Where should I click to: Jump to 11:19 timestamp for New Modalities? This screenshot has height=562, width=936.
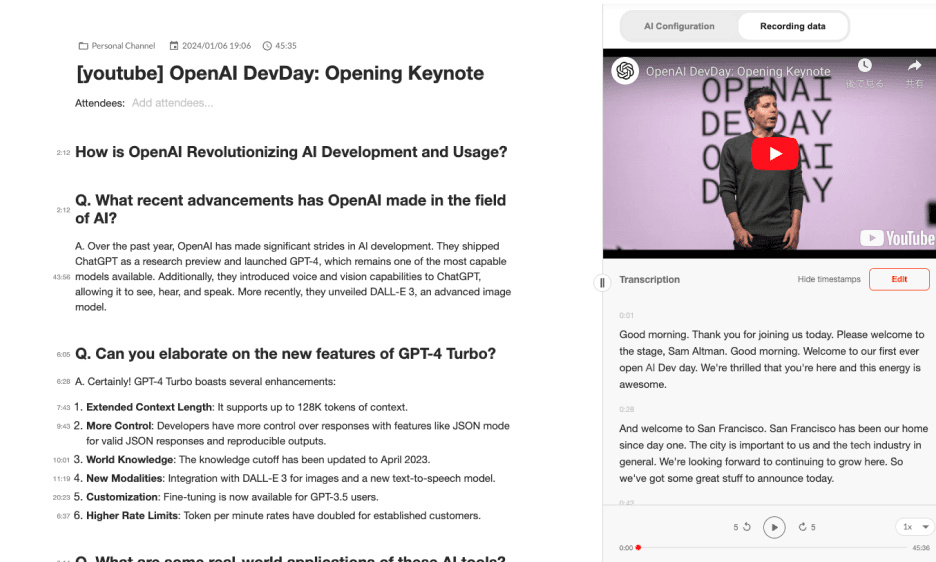click(61, 479)
